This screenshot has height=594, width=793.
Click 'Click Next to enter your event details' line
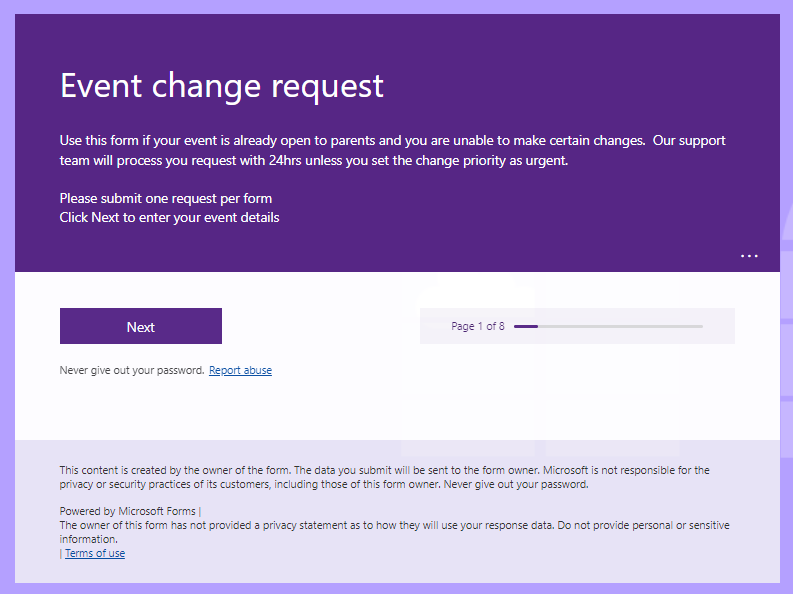pyautogui.click(x=169, y=217)
